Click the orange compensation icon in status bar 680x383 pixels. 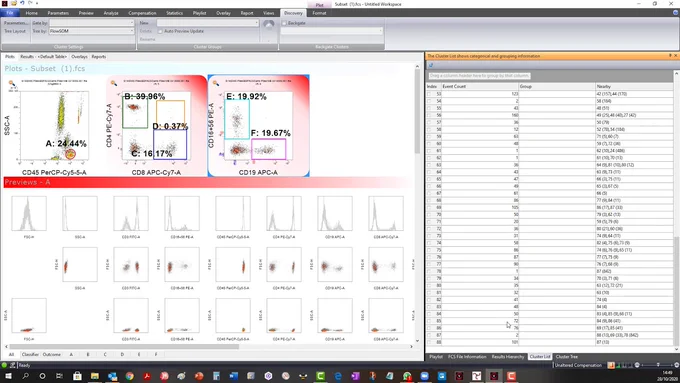[611, 365]
